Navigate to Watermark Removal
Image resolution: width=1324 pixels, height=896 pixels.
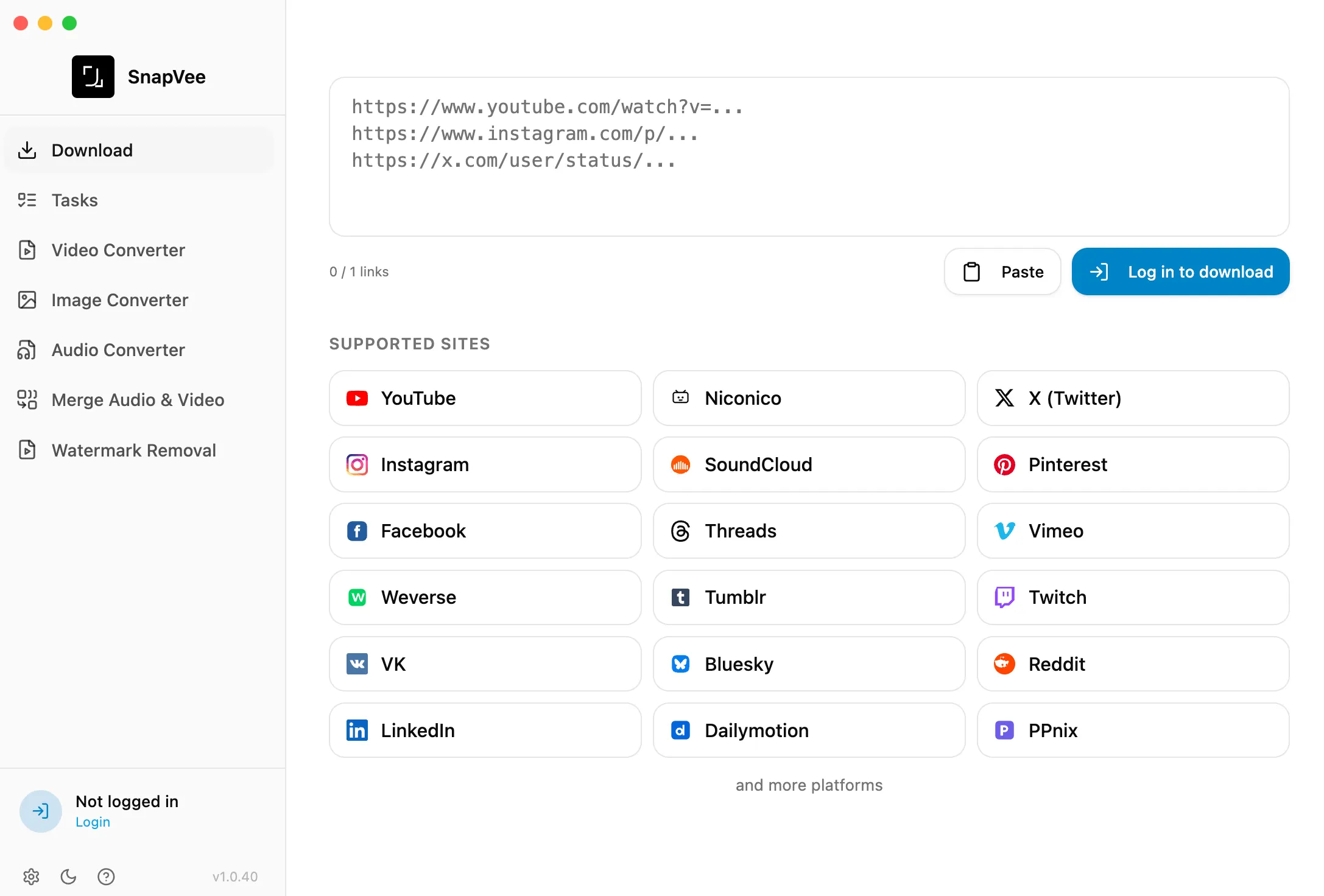(x=139, y=450)
